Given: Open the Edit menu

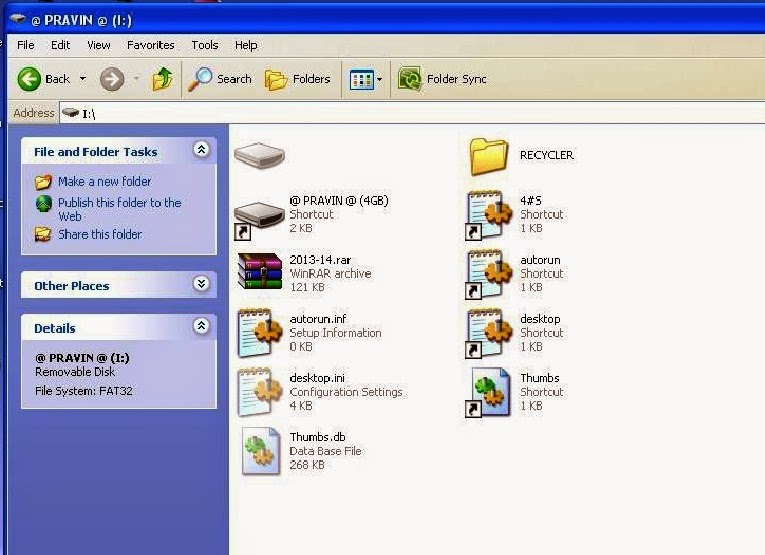Looking at the screenshot, I should click(60, 45).
